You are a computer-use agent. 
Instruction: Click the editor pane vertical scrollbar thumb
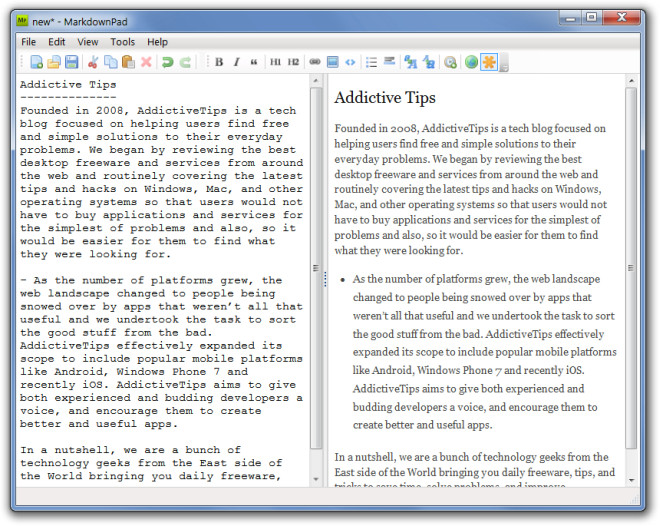(x=316, y=268)
